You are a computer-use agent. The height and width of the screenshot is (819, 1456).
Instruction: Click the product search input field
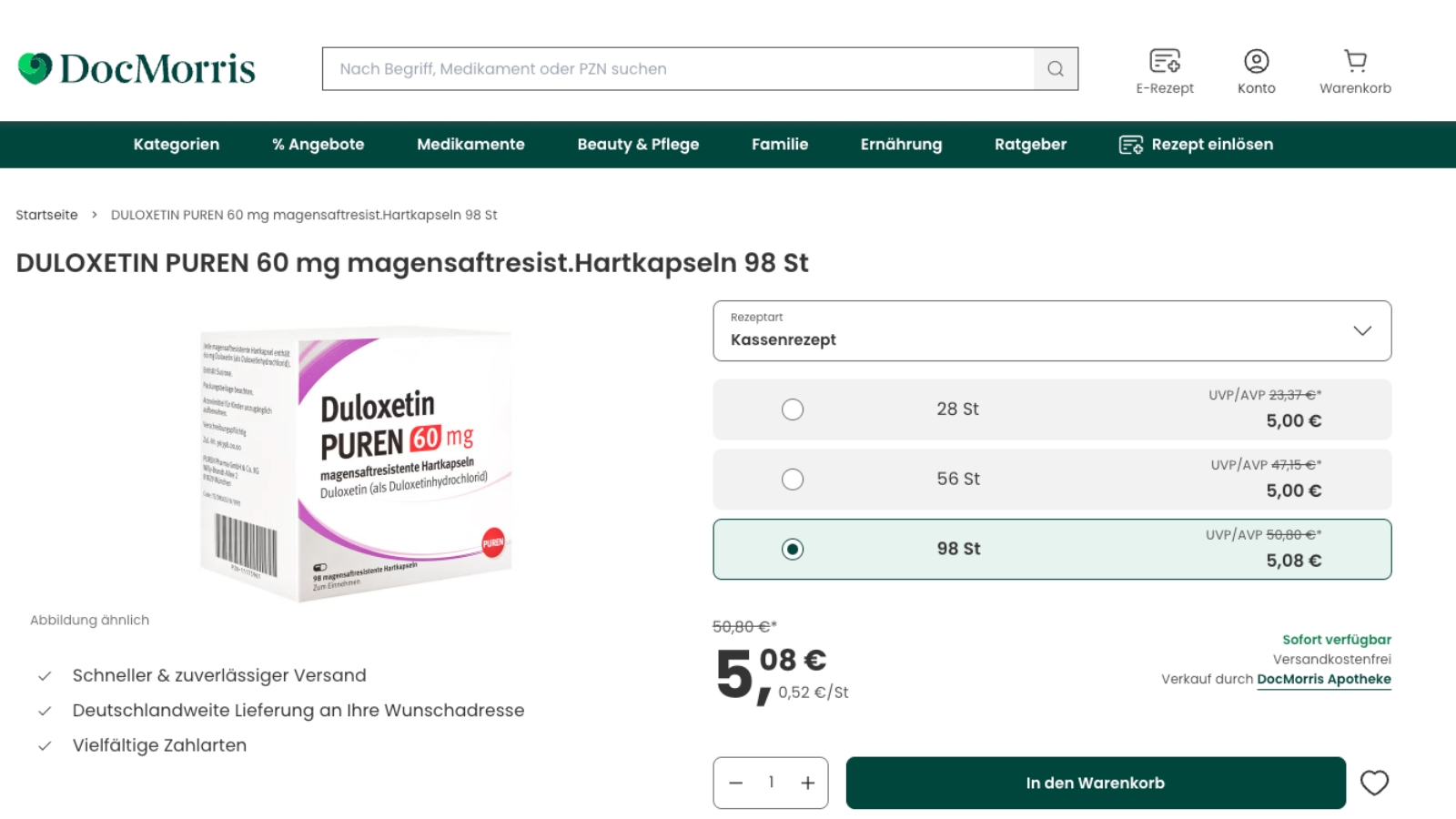[x=678, y=69]
